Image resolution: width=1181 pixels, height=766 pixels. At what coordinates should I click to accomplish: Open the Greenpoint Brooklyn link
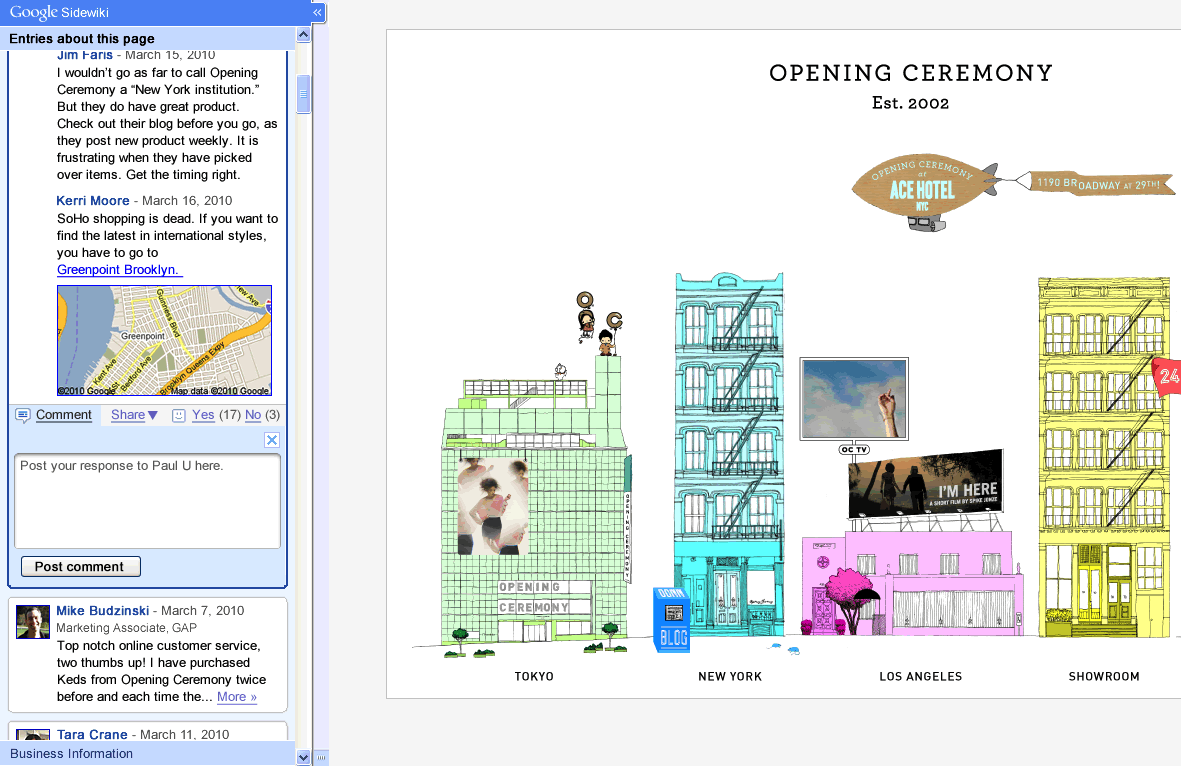click(x=119, y=270)
